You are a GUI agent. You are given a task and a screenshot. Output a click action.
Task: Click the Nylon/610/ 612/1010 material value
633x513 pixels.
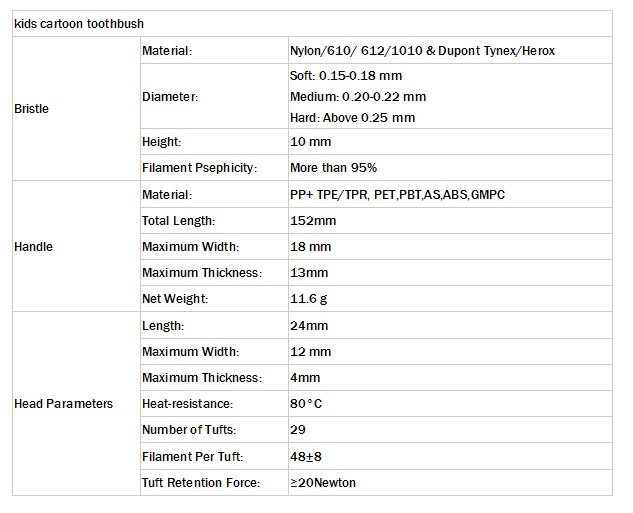coord(420,50)
